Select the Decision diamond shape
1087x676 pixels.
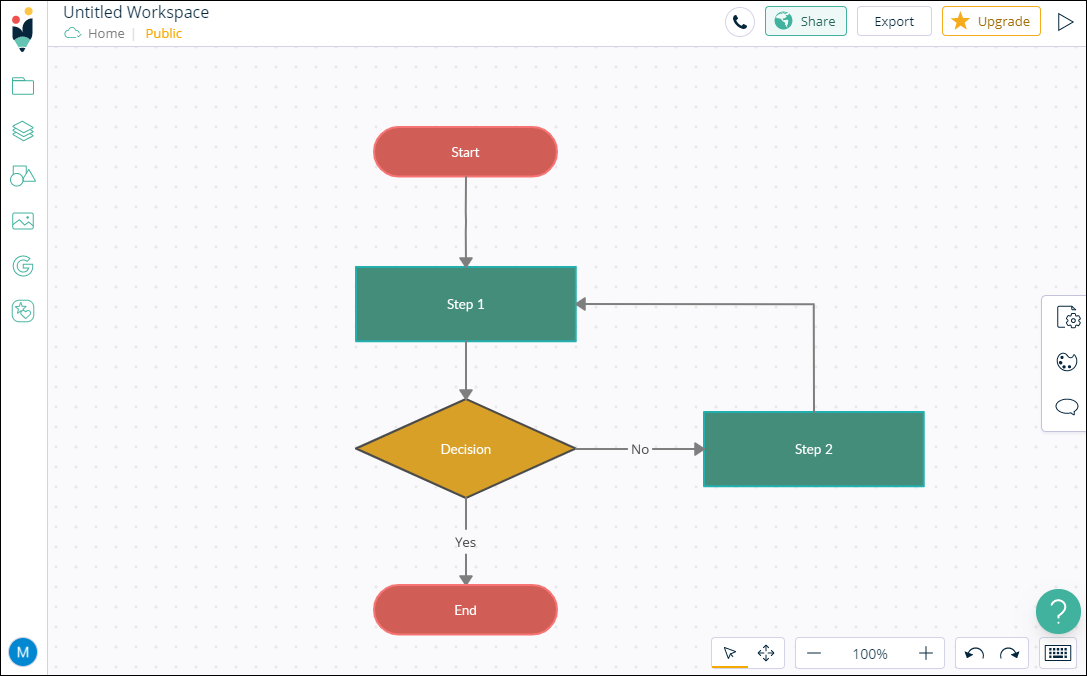(465, 449)
